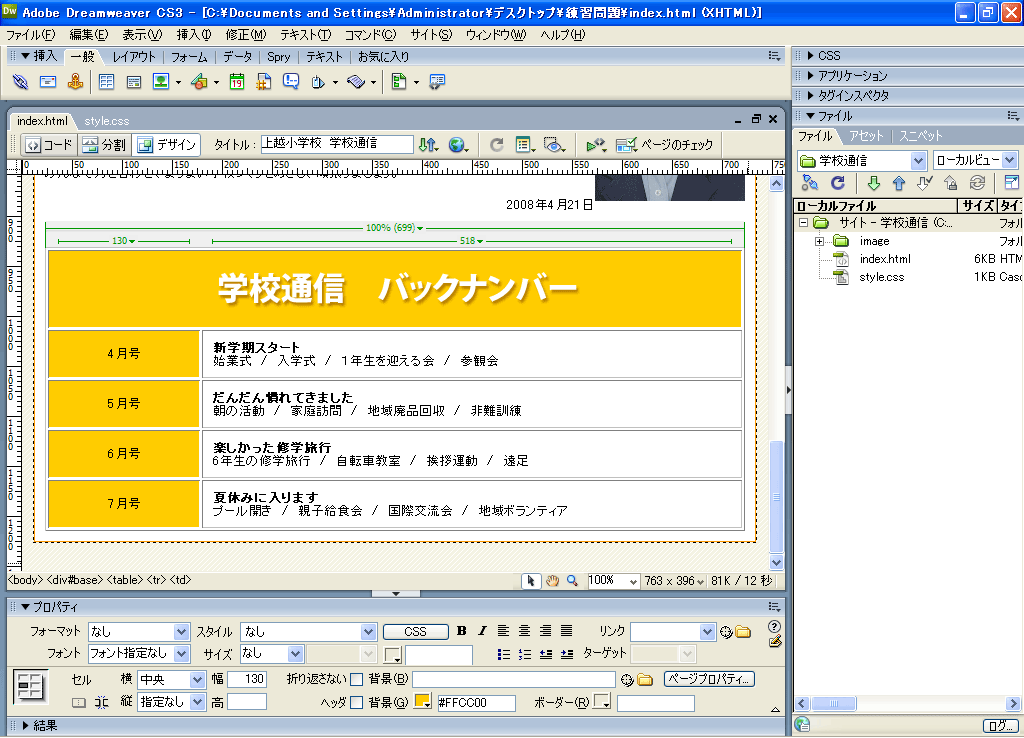This screenshot has width=1024, height=738.
Task: Click the blue Put files arrow
Action: (898, 183)
